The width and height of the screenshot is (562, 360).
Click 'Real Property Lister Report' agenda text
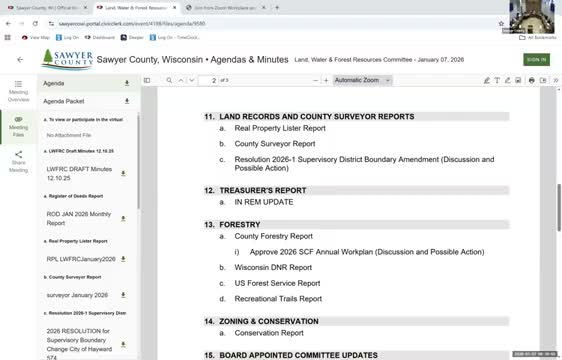[x=280, y=128]
